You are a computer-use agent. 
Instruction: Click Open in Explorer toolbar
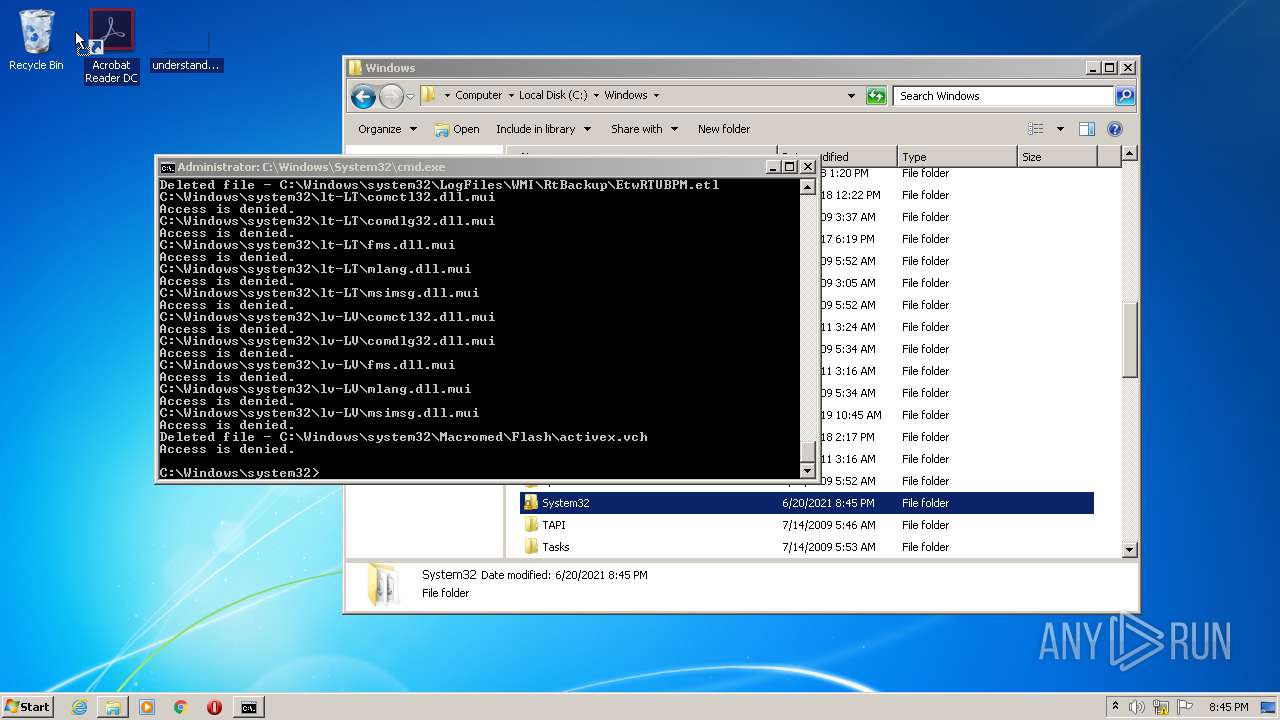tap(456, 129)
